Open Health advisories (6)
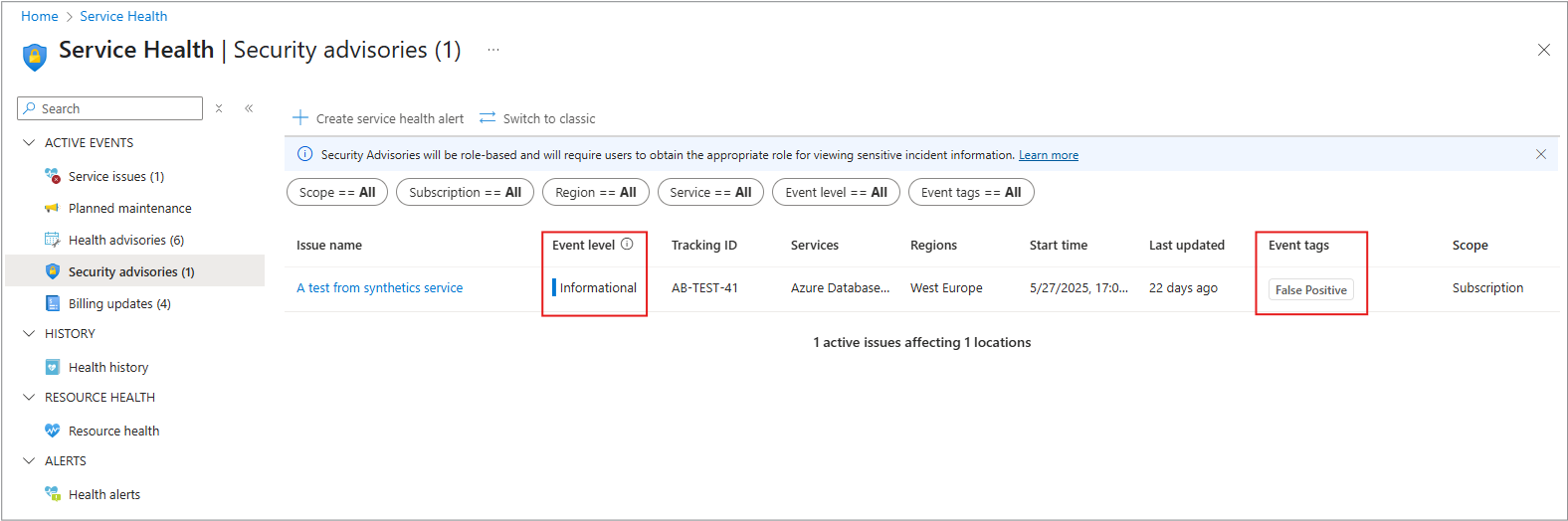This screenshot has width=1568, height=521. coord(126,240)
